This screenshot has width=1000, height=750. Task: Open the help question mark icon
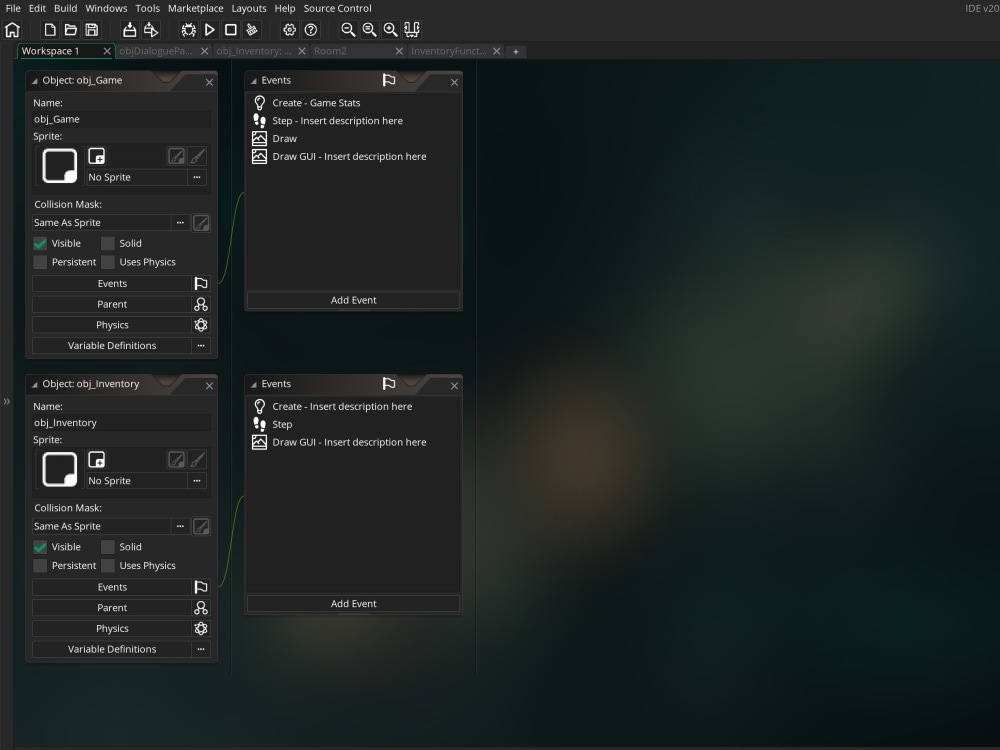pos(311,29)
